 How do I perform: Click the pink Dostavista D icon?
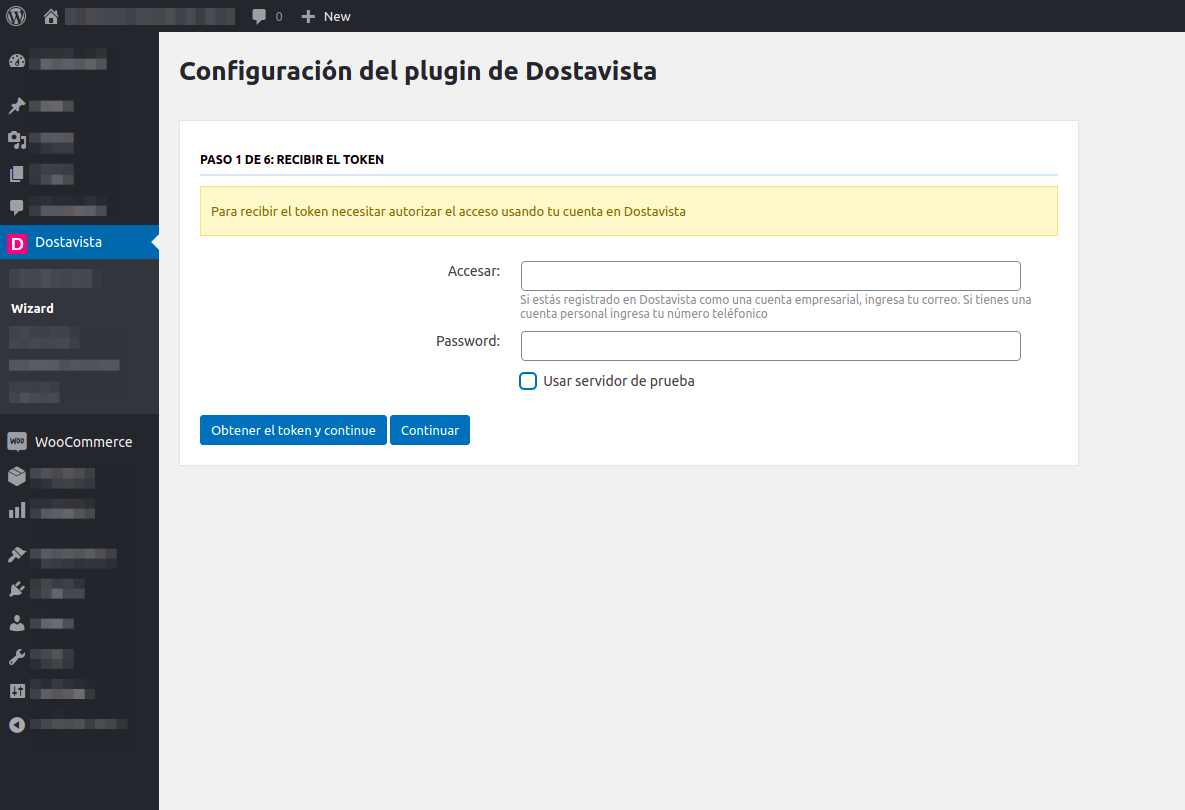coord(17,243)
